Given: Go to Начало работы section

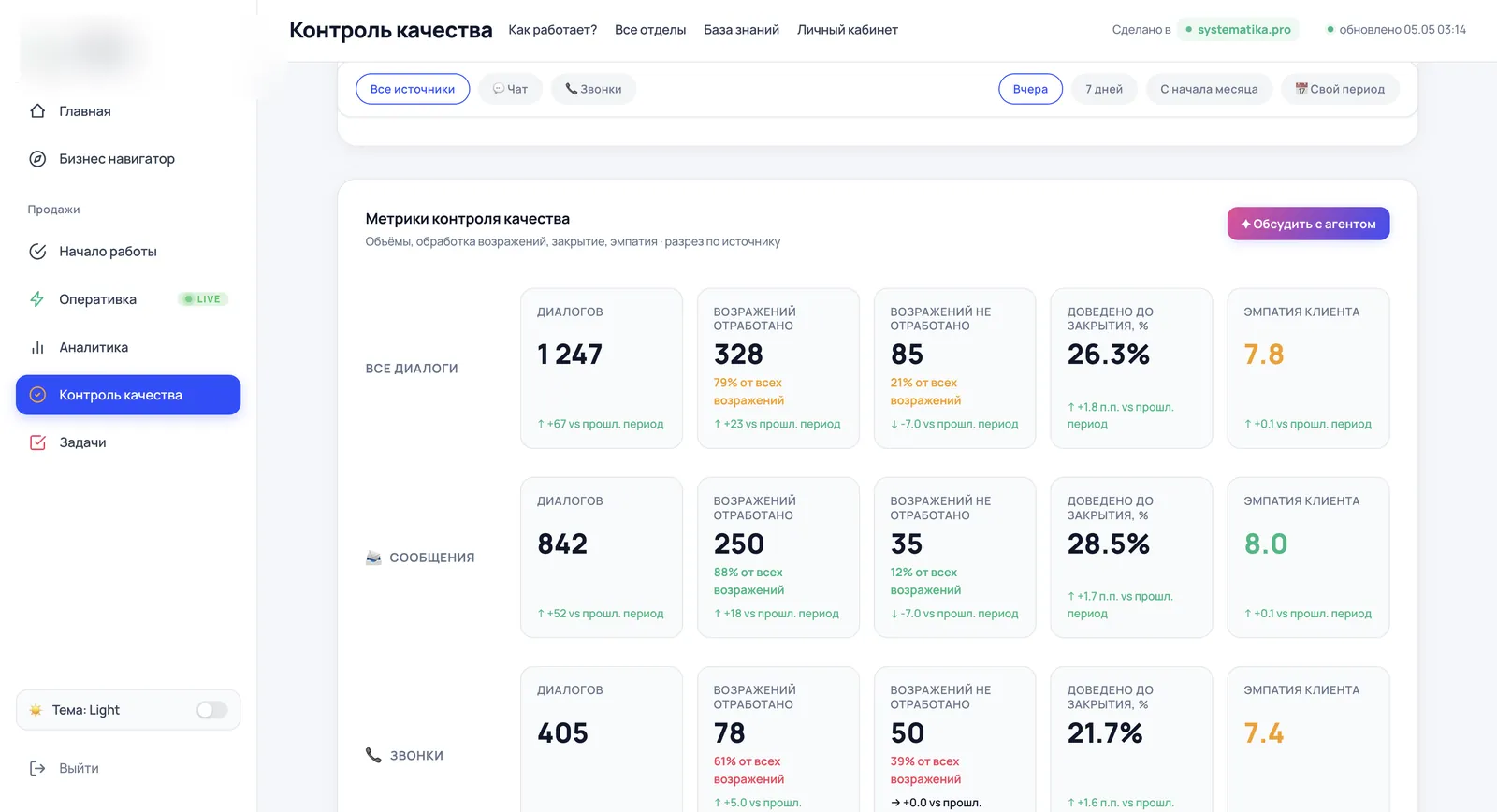Looking at the screenshot, I should [x=128, y=252].
